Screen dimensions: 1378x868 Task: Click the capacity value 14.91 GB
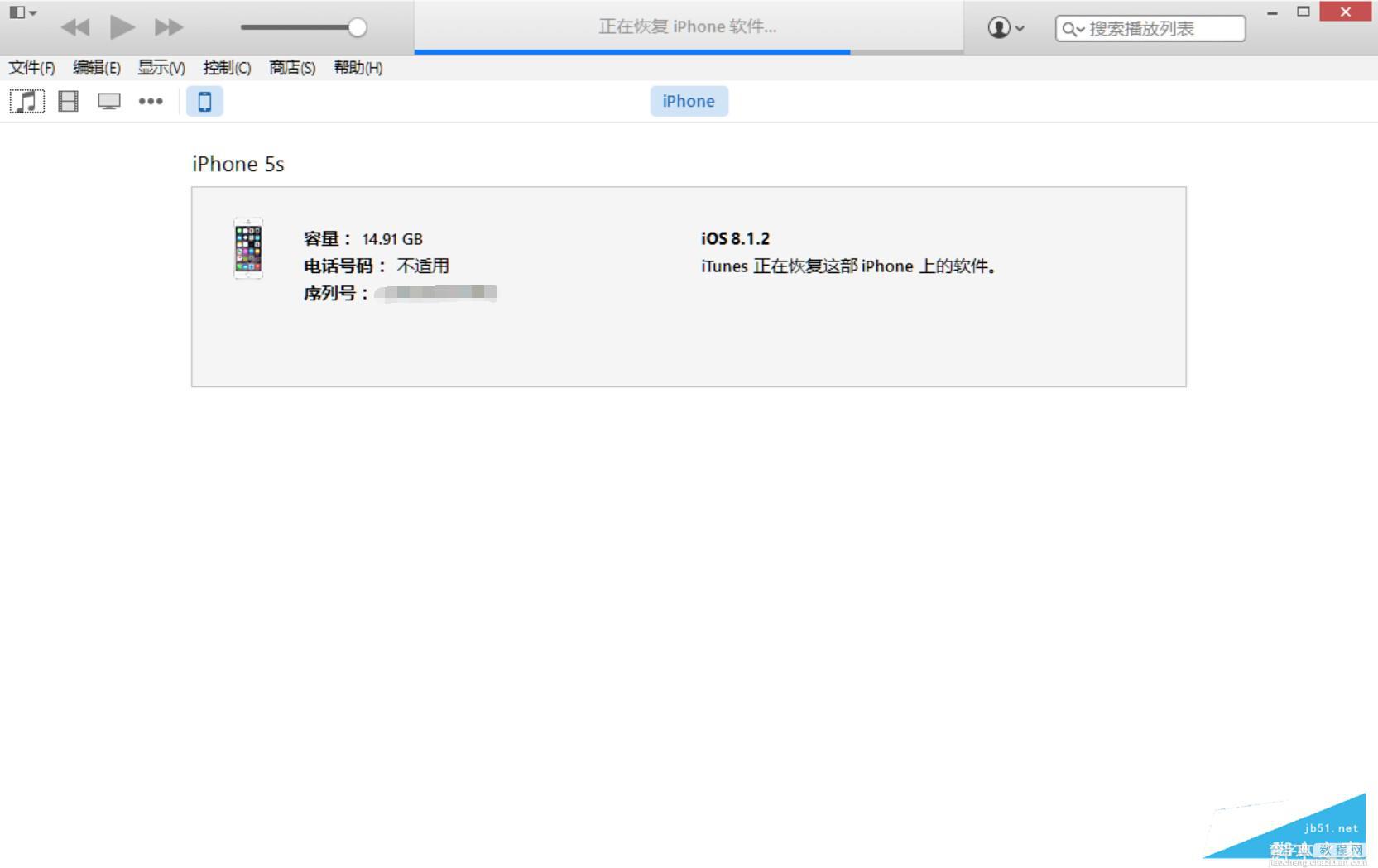click(392, 239)
